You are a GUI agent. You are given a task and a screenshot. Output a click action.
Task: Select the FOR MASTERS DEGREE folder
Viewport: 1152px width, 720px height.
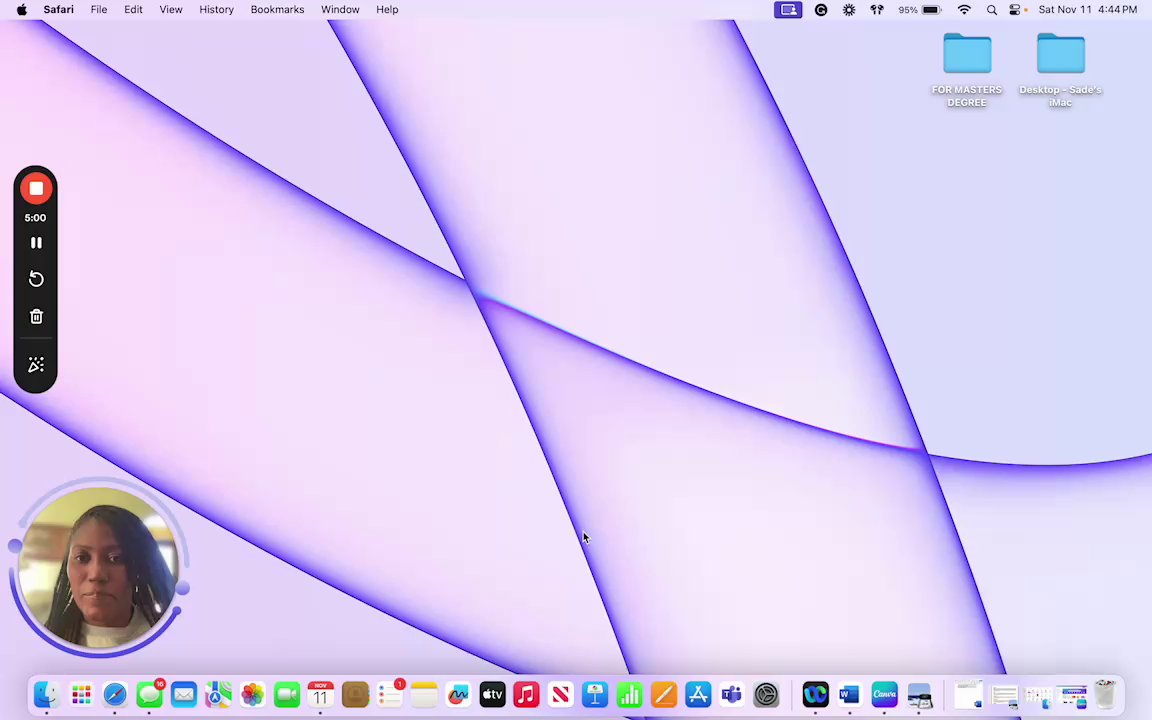click(967, 69)
